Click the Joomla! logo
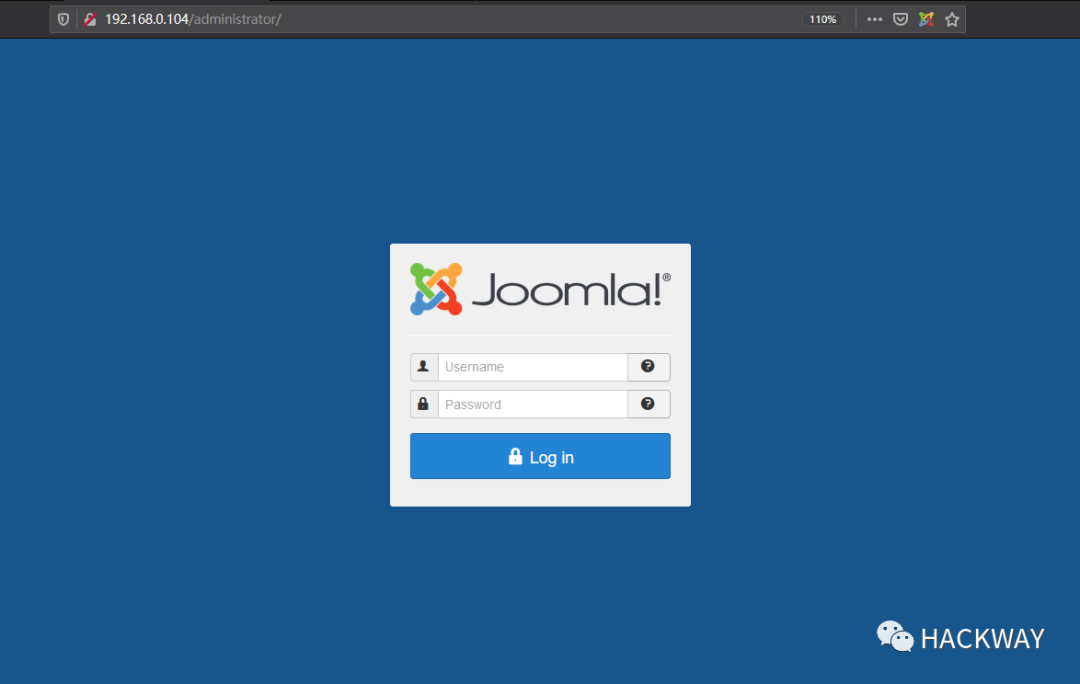1080x684 pixels. pos(540,289)
